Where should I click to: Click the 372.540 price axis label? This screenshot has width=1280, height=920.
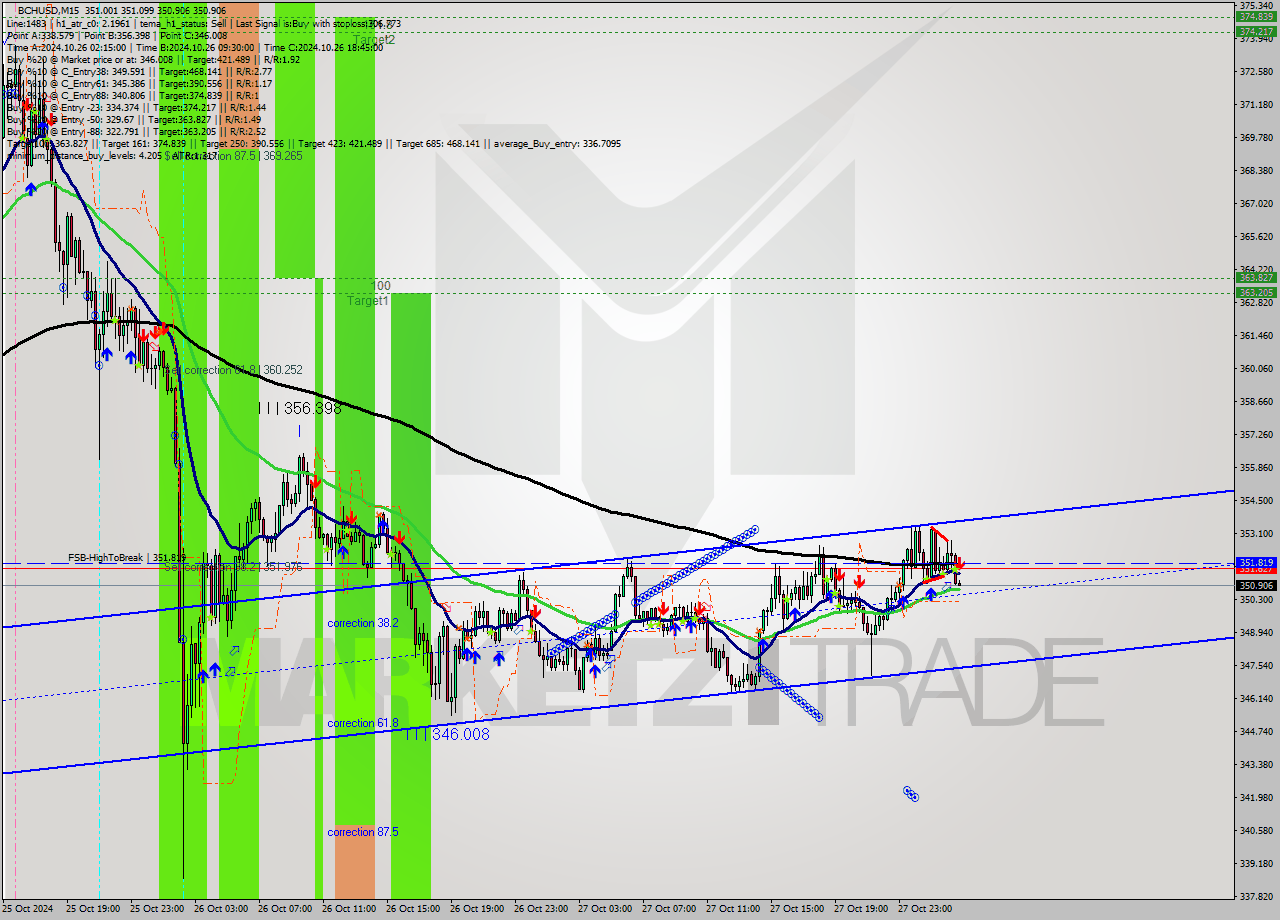click(1256, 71)
